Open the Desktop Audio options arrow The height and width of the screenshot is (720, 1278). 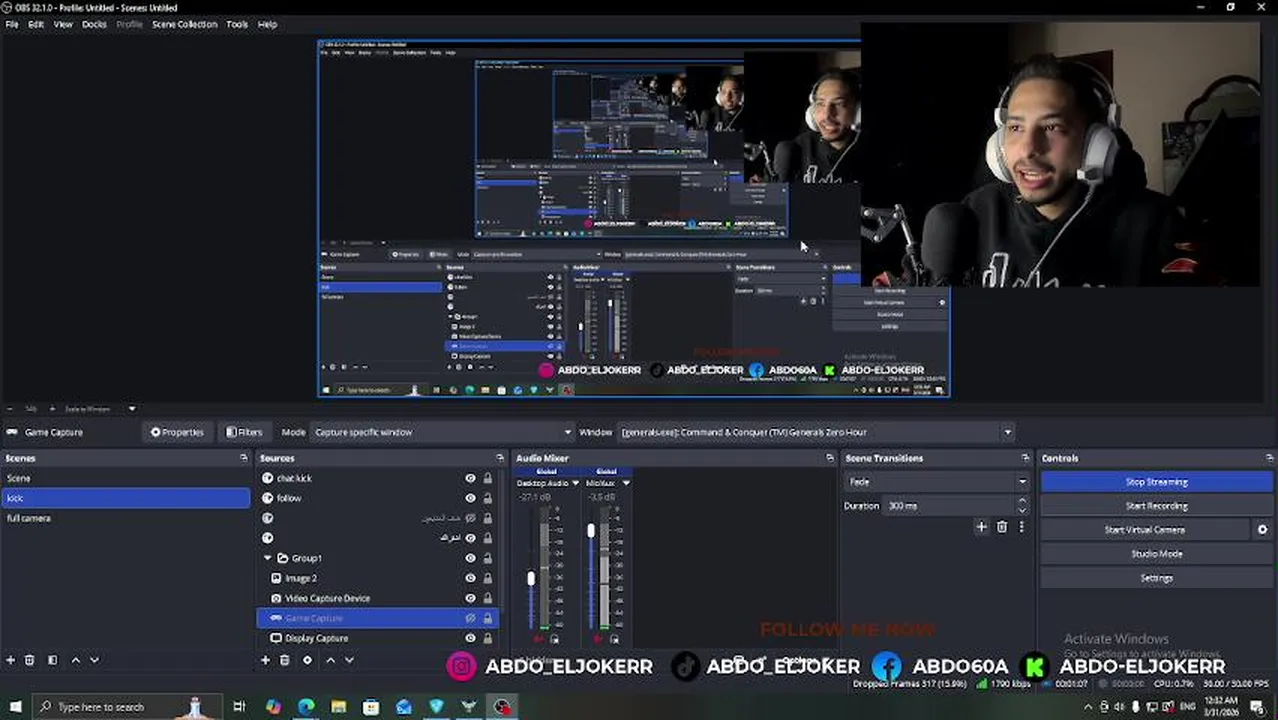pyautogui.click(x=574, y=483)
